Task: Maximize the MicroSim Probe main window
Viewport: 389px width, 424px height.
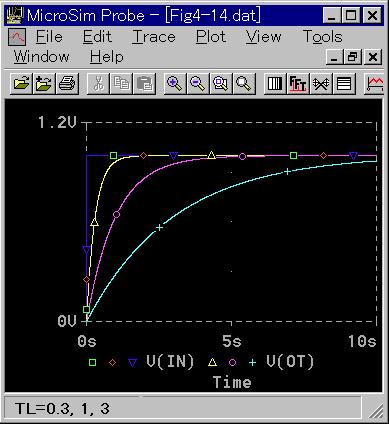Action: click(351, 15)
